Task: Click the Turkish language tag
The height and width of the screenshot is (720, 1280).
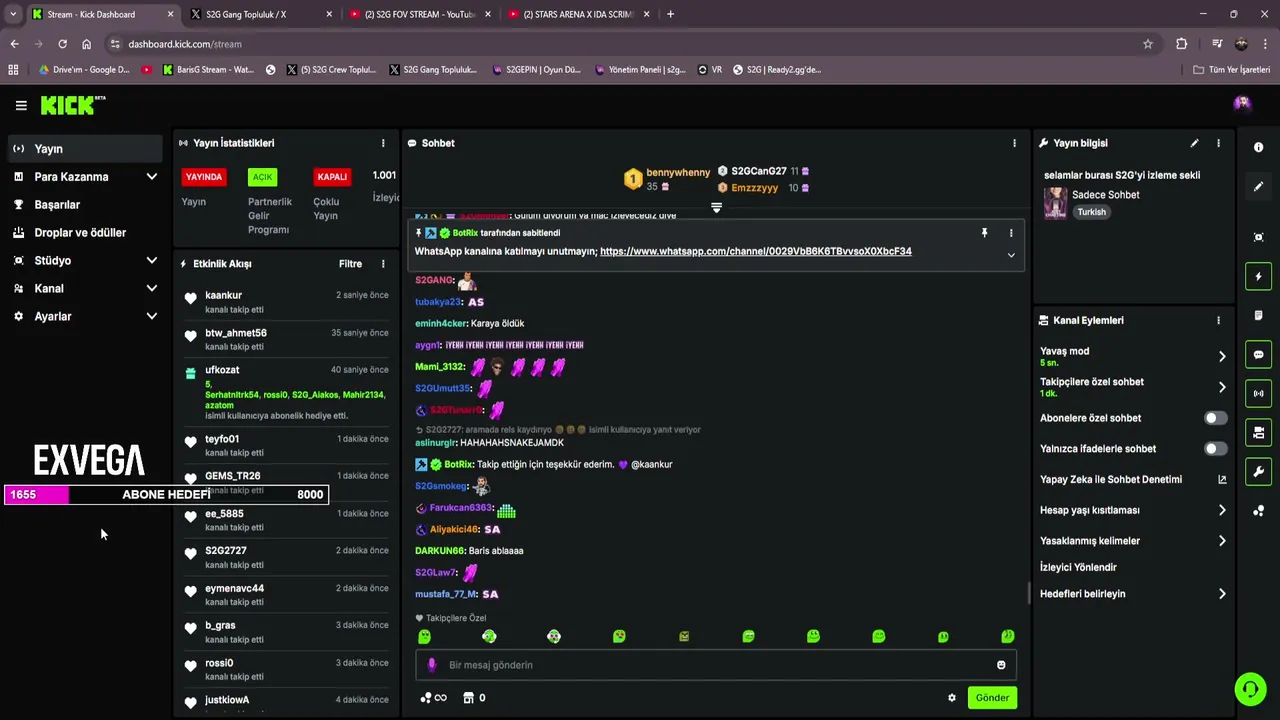Action: coord(1091,212)
